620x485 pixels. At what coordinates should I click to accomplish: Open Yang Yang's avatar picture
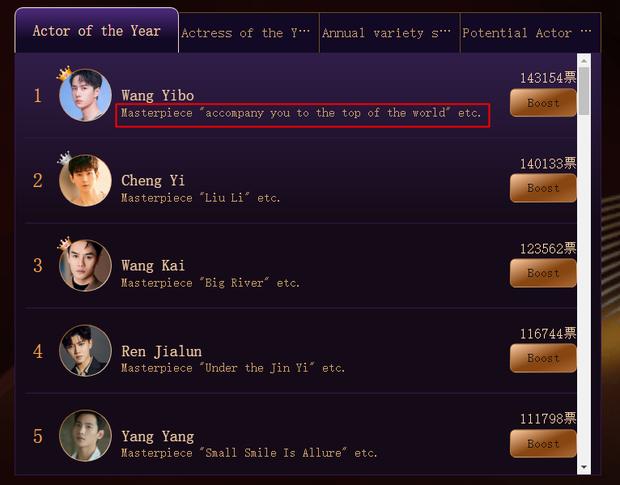coord(85,436)
